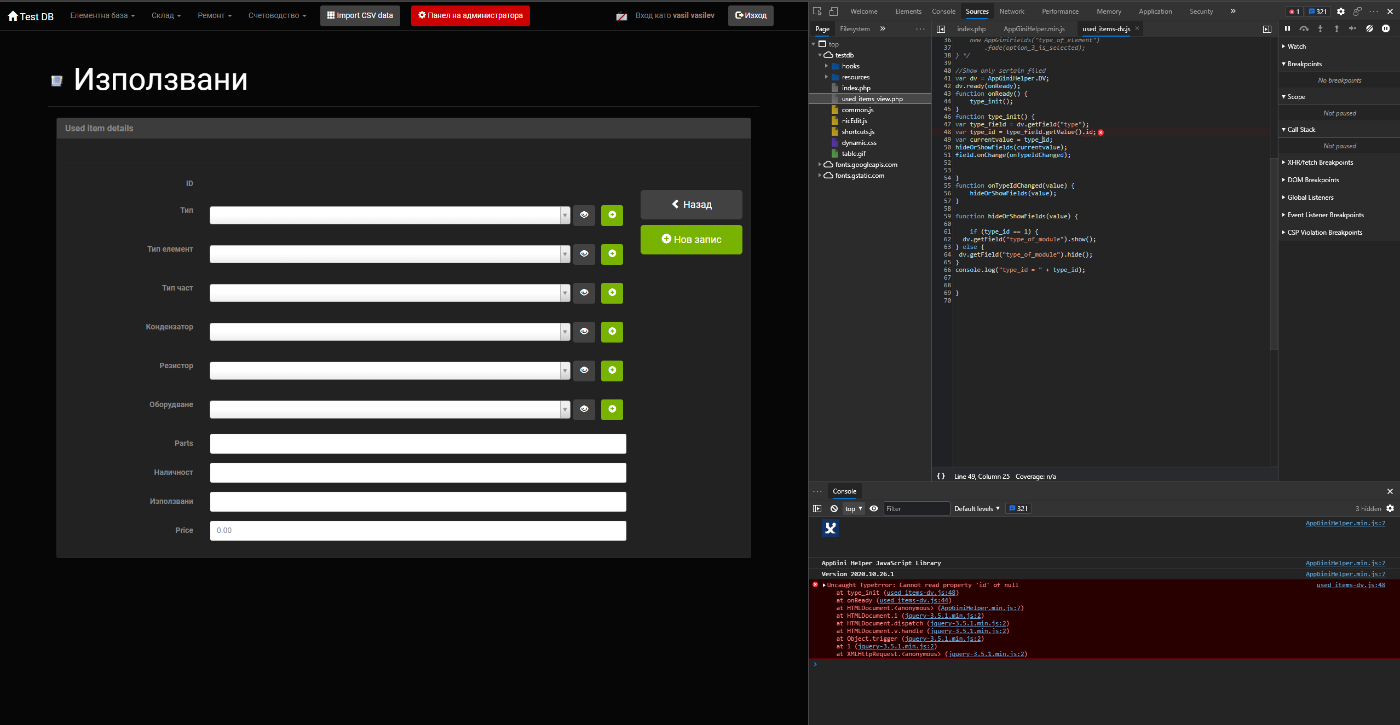View Оборудване parent via eye button
This screenshot has width=1400, height=725.
584,409
